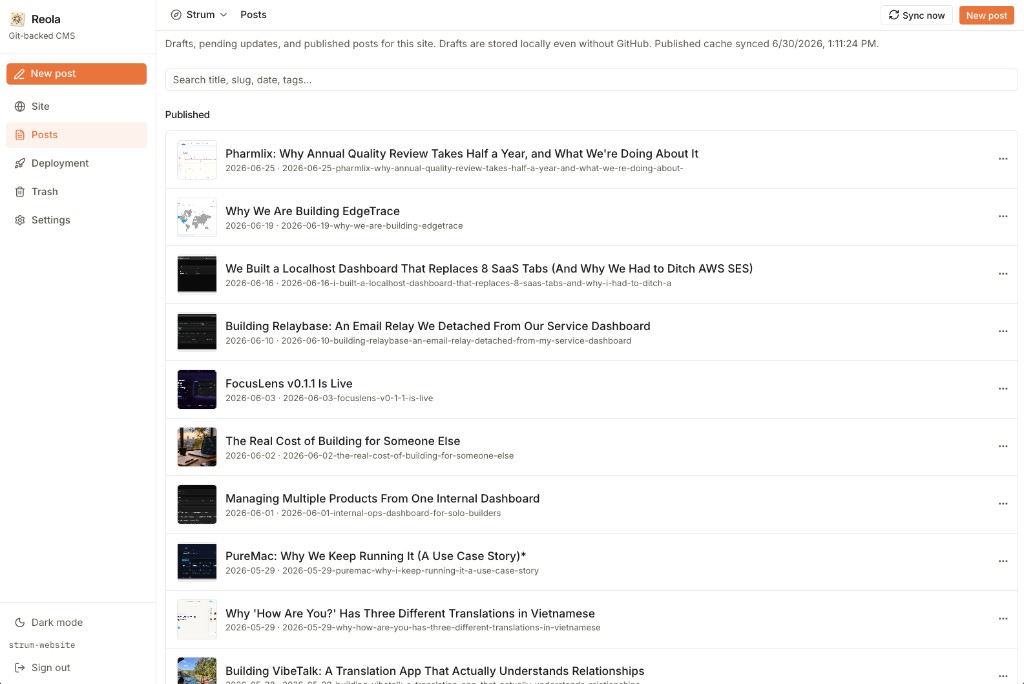Open more options for EdgeTrace post
This screenshot has width=1024, height=684.
pyautogui.click(x=1002, y=216)
